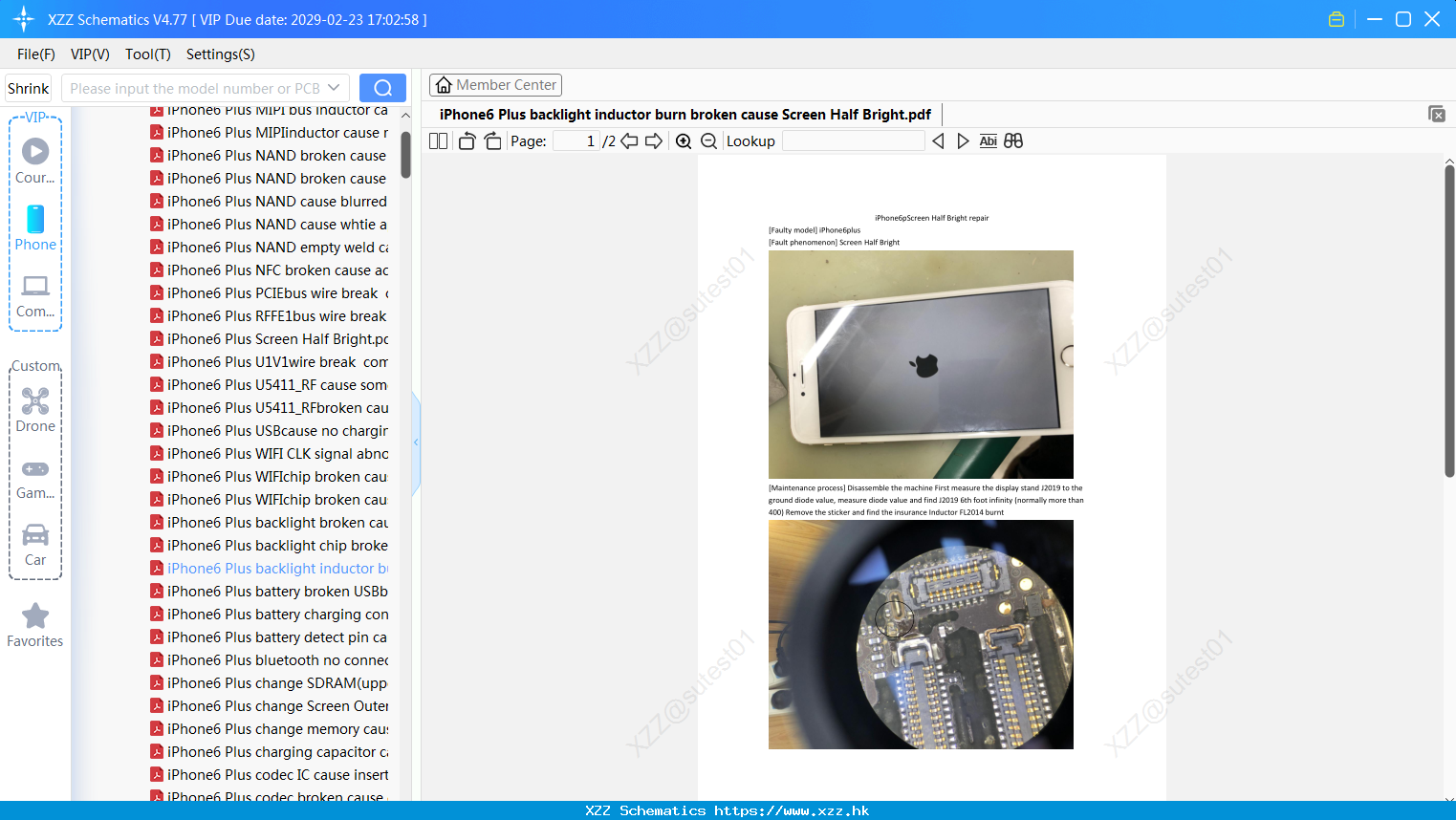Open the website link in status bar

point(792,810)
